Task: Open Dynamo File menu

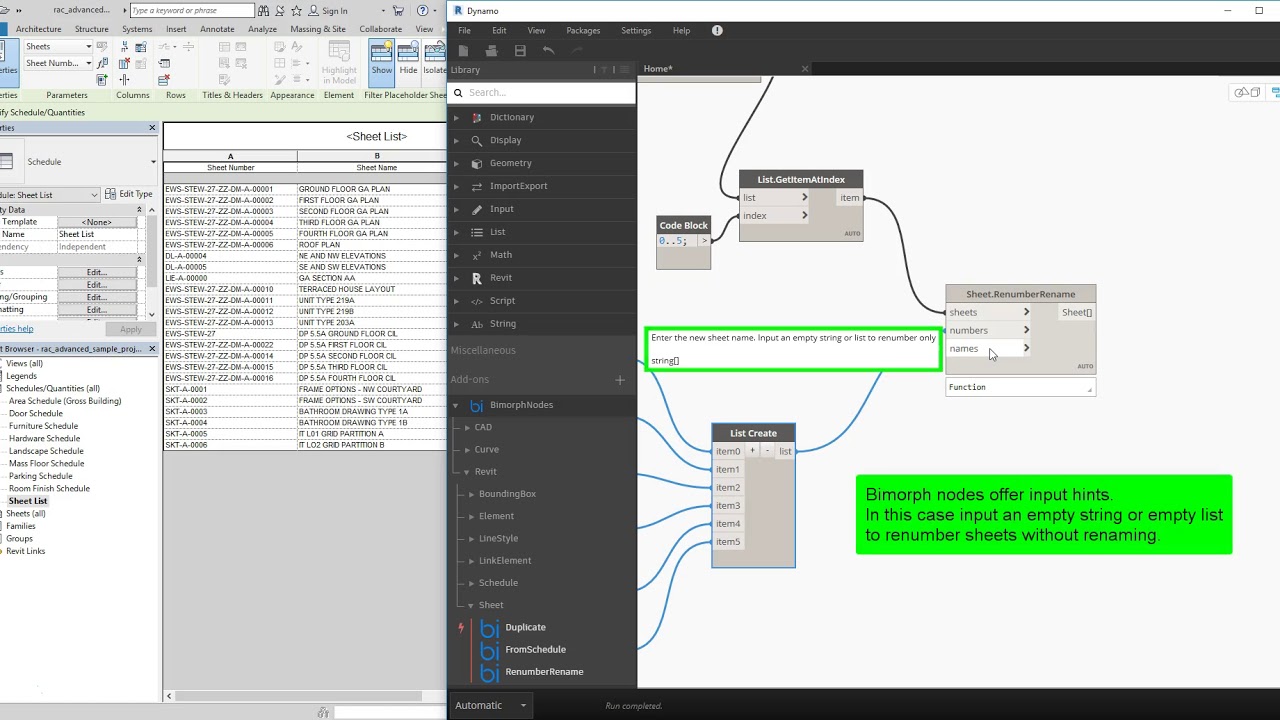Action: (x=464, y=31)
